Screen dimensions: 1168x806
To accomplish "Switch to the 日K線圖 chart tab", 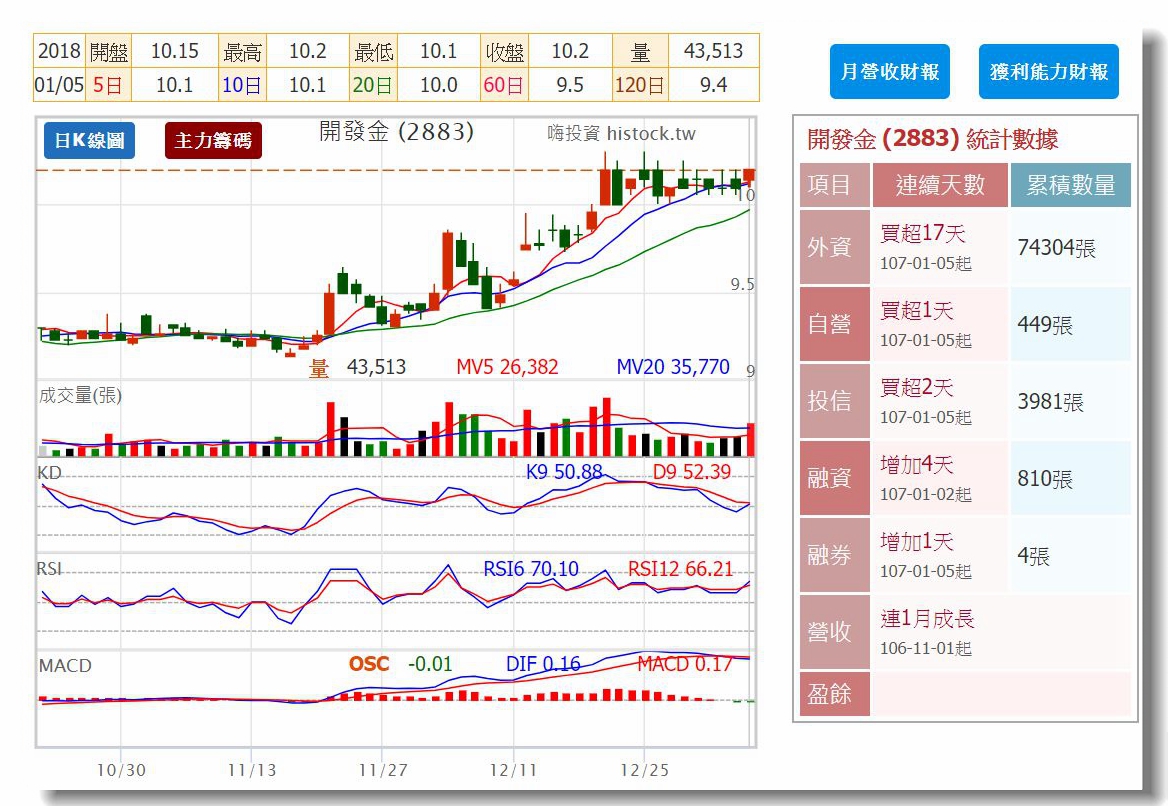I will pos(89,140).
